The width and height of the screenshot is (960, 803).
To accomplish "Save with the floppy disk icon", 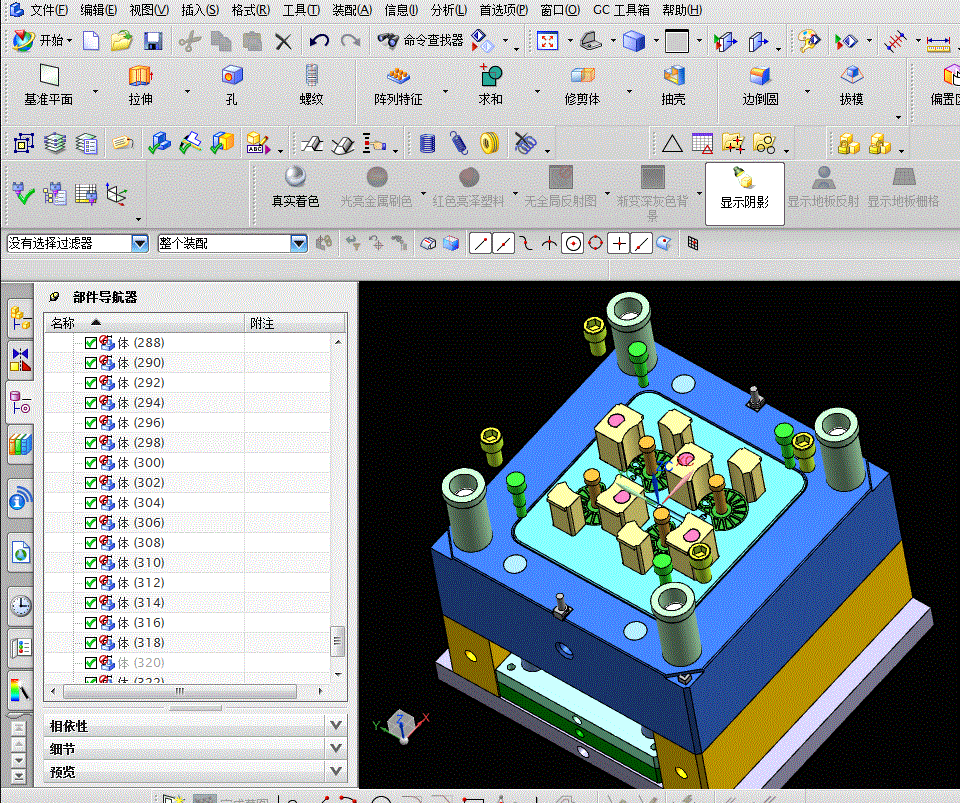I will tap(152, 41).
